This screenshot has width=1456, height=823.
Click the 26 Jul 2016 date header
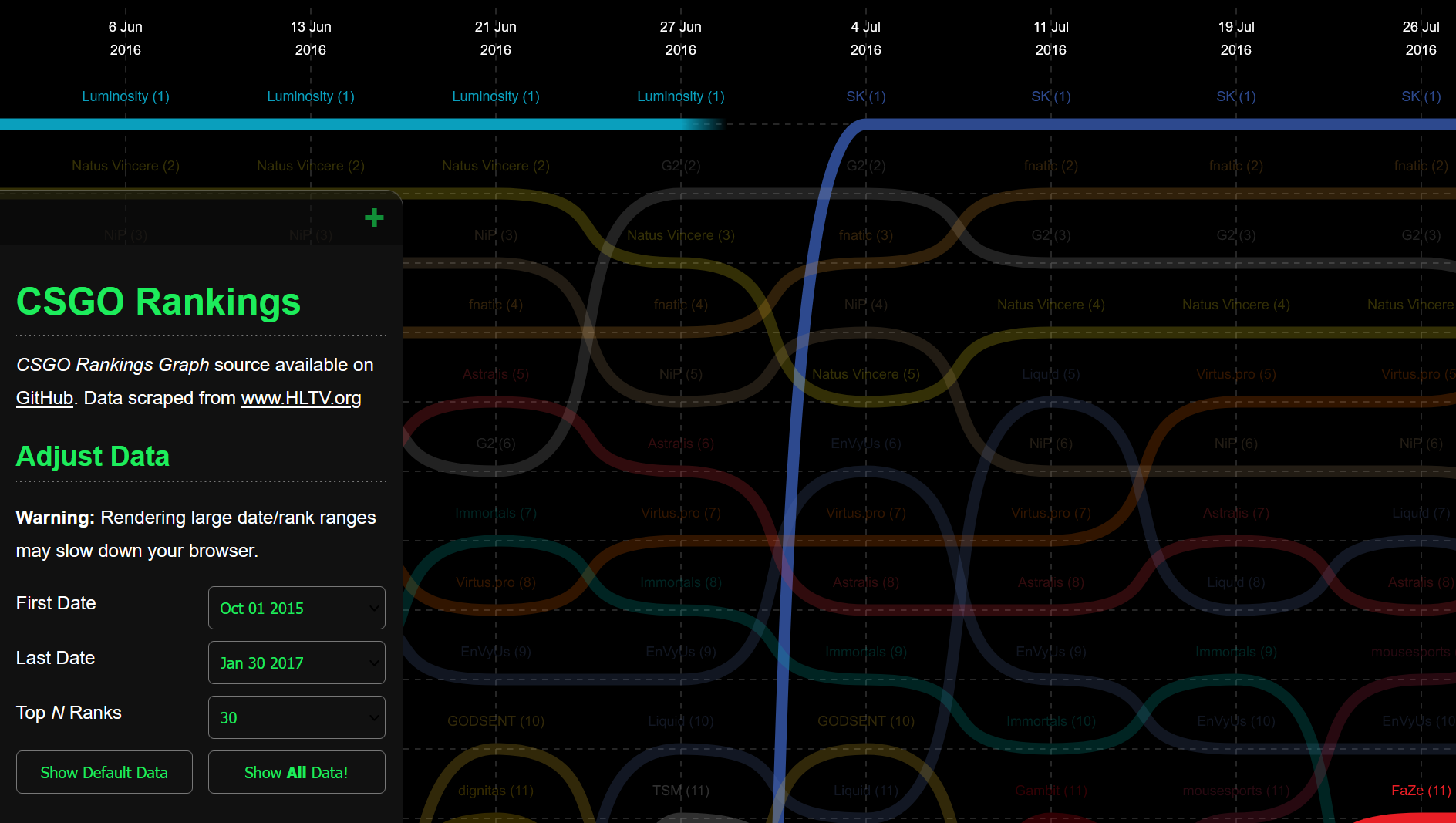point(1421,39)
